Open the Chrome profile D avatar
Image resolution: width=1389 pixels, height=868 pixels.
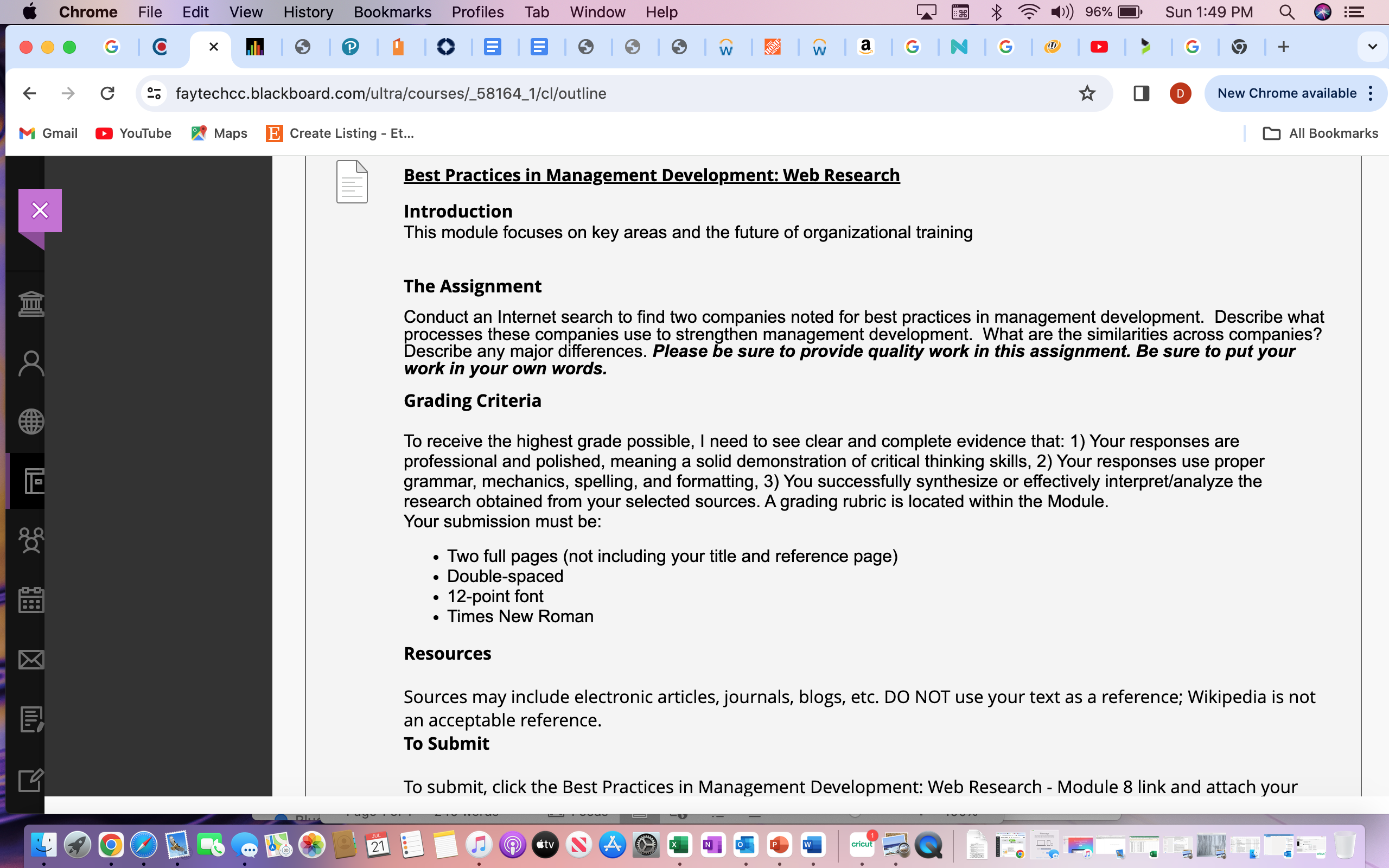tap(1180, 93)
